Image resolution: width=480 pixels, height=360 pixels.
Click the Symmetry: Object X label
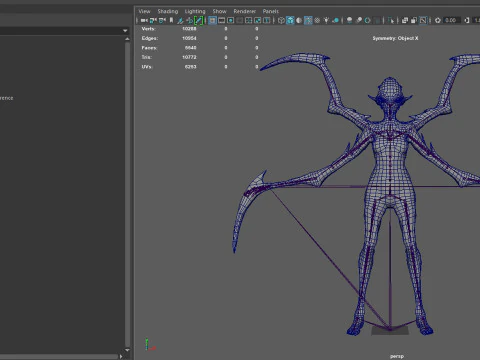(395, 38)
